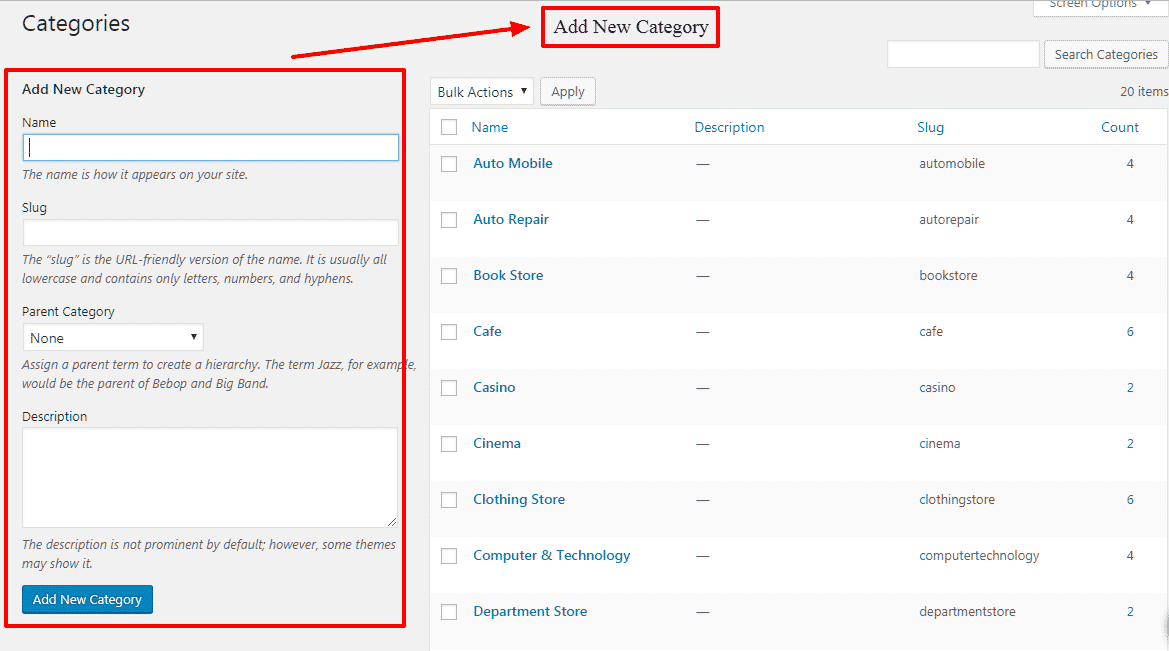Open the Bulk Actions dropdown

pos(482,92)
